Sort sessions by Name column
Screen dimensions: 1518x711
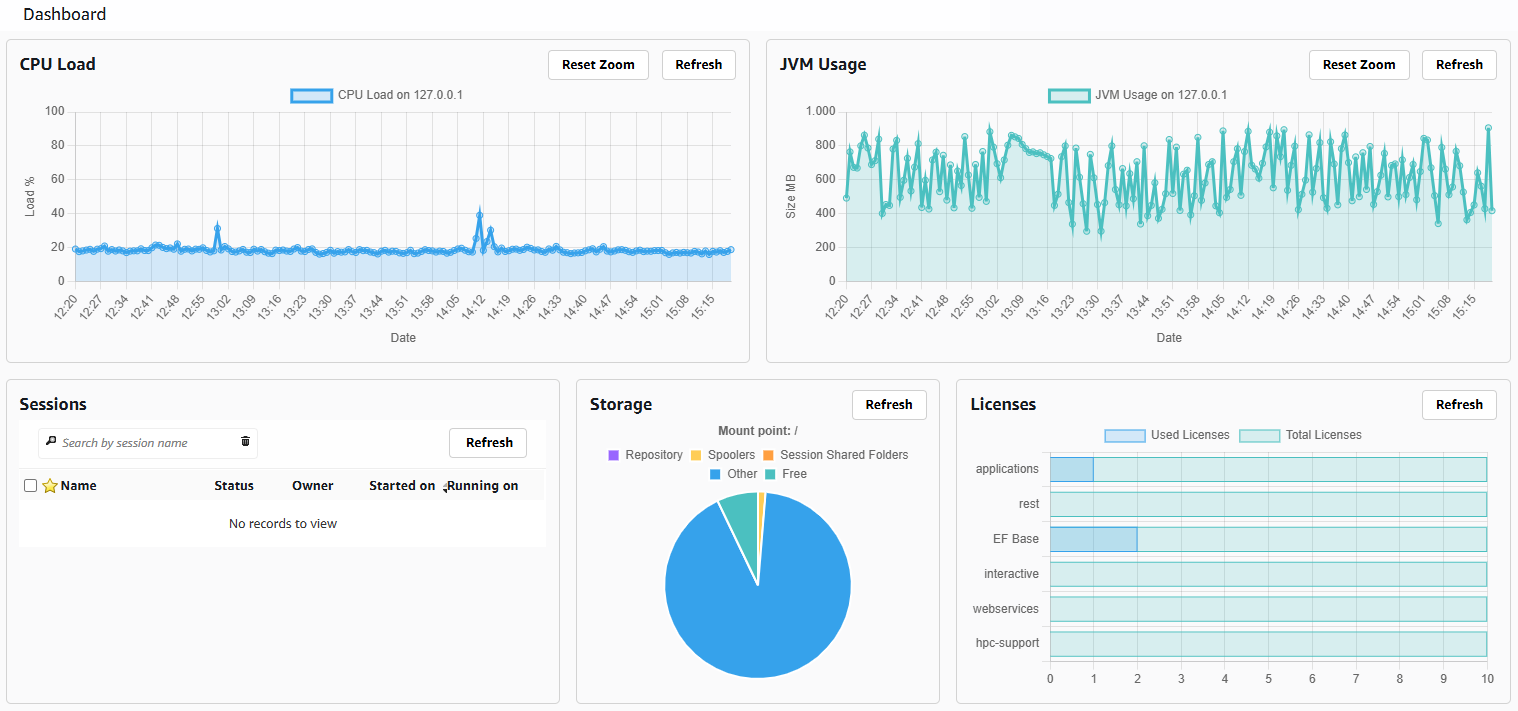click(78, 486)
